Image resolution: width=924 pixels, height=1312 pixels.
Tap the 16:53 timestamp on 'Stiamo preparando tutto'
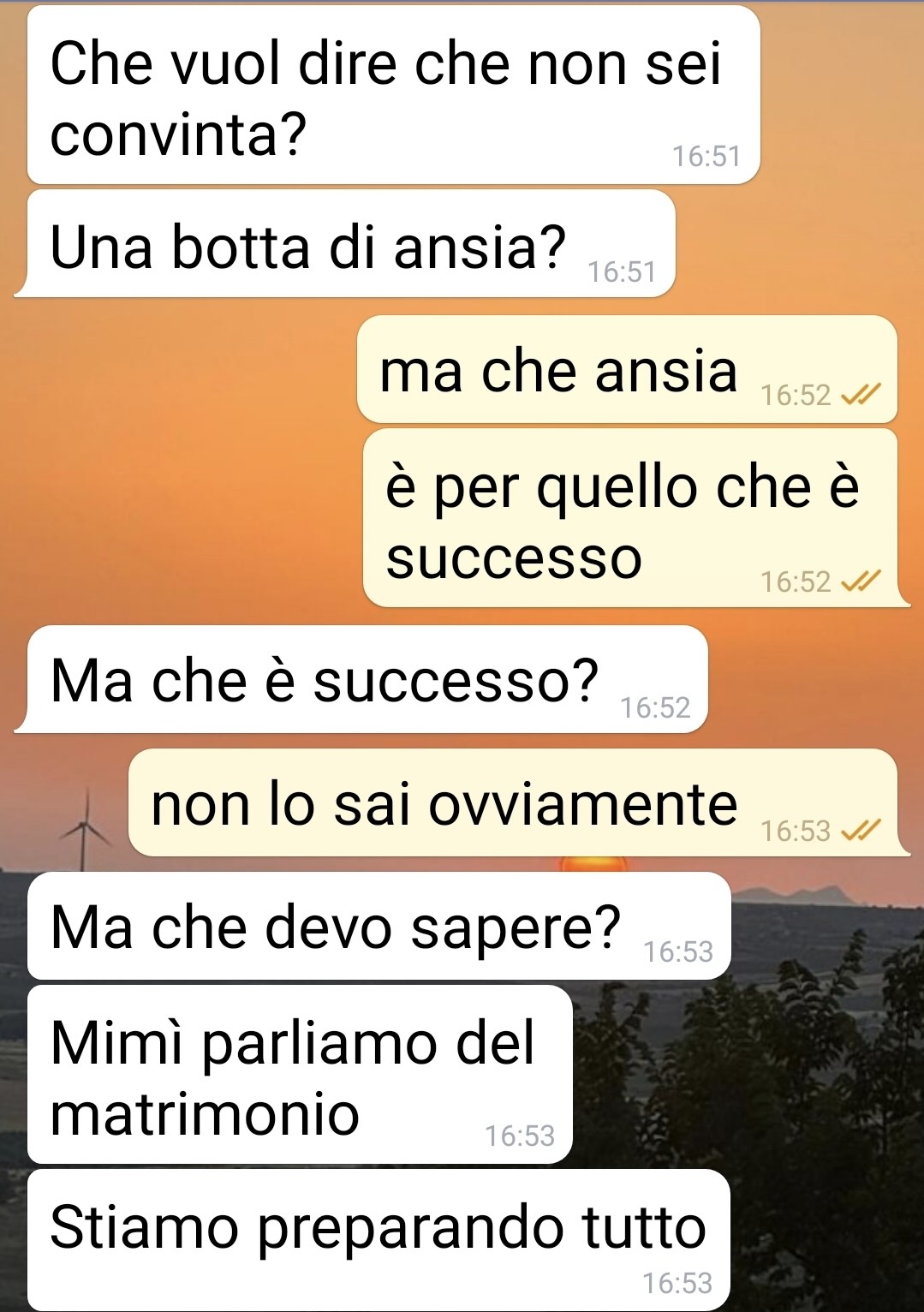[x=677, y=1283]
